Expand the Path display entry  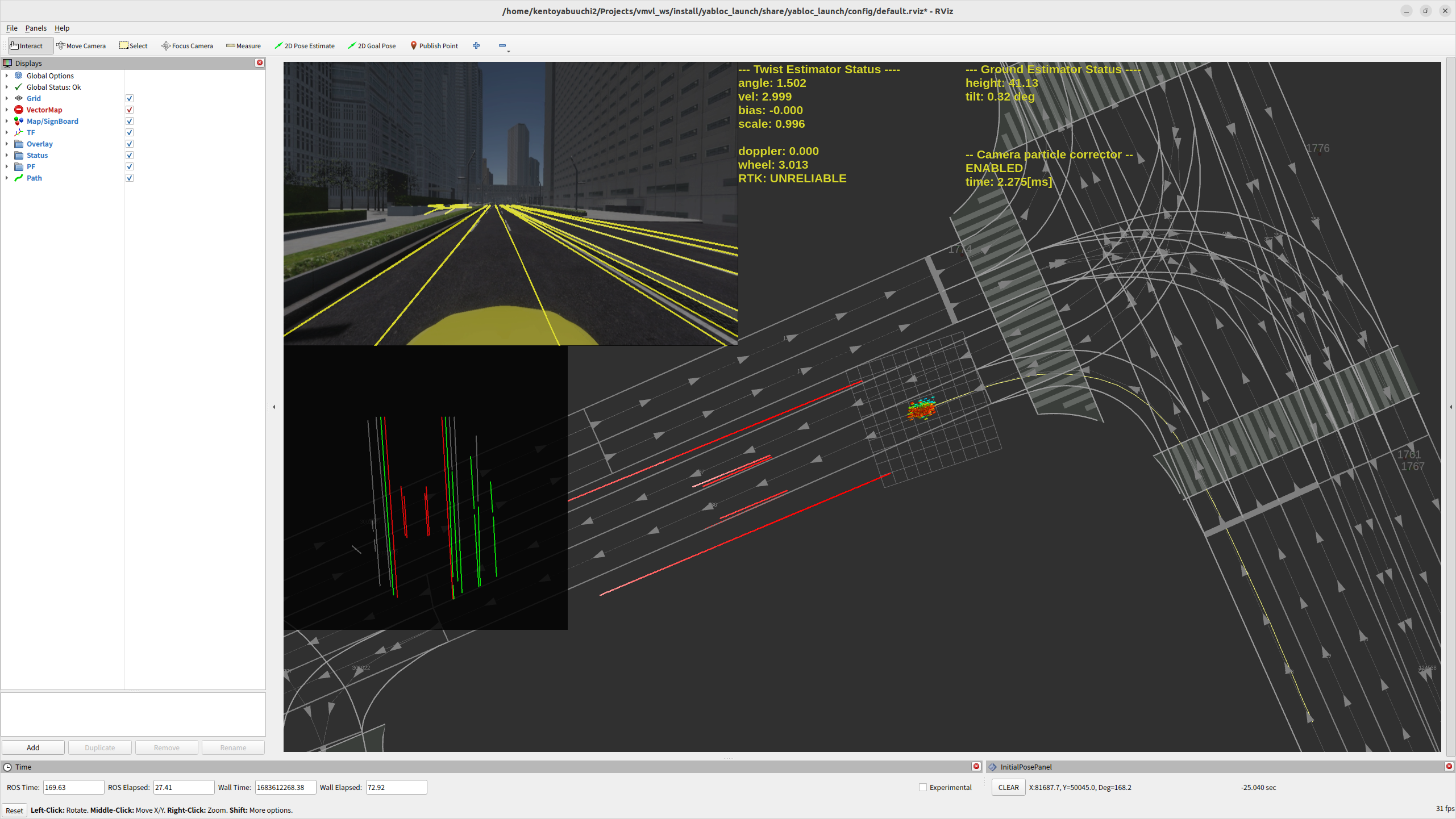pyautogui.click(x=7, y=178)
